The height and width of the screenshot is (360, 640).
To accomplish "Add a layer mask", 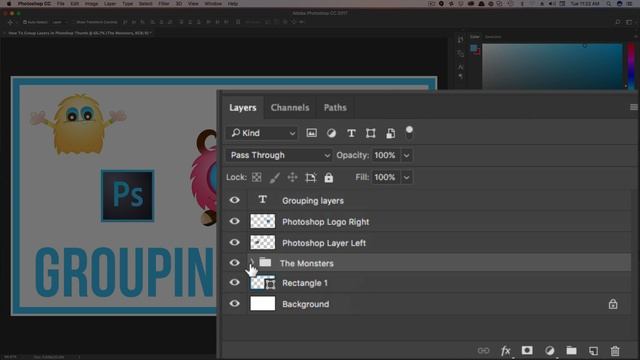I will click(527, 350).
